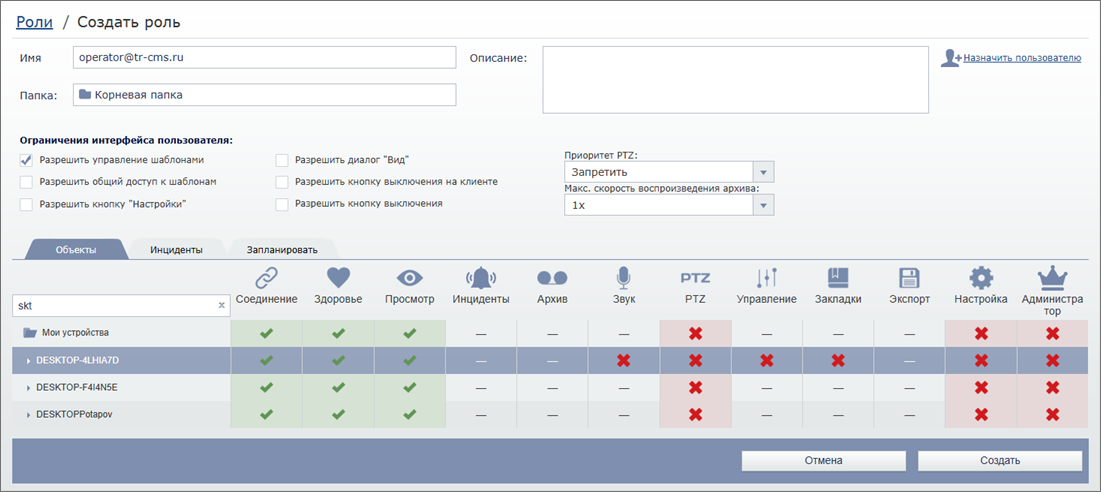Click the Соединение chain link icon

coord(266,277)
